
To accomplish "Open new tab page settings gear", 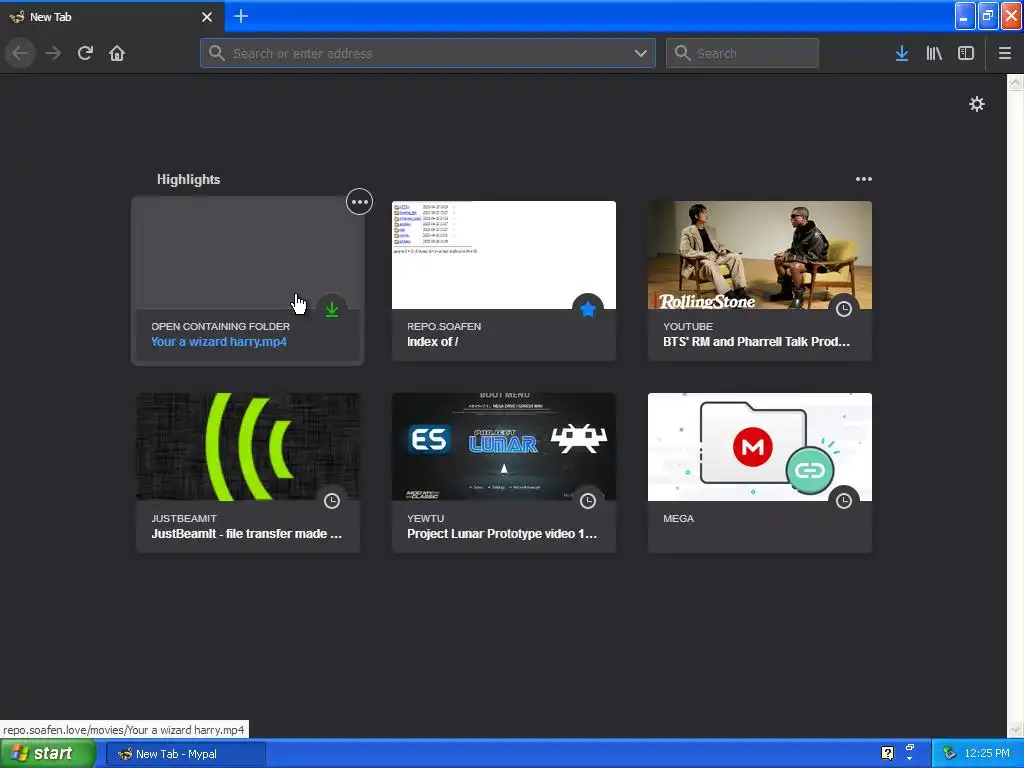I will pos(976,104).
